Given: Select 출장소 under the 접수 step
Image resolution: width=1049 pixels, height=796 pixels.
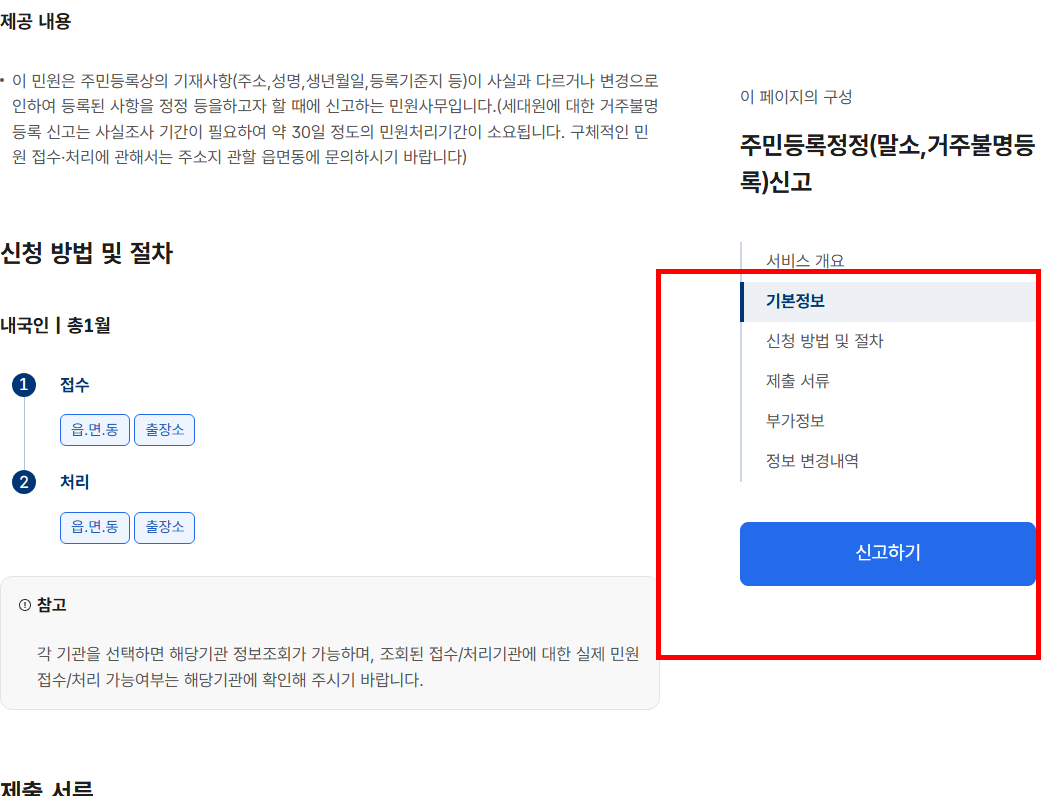Looking at the screenshot, I should pyautogui.click(x=164, y=429).
